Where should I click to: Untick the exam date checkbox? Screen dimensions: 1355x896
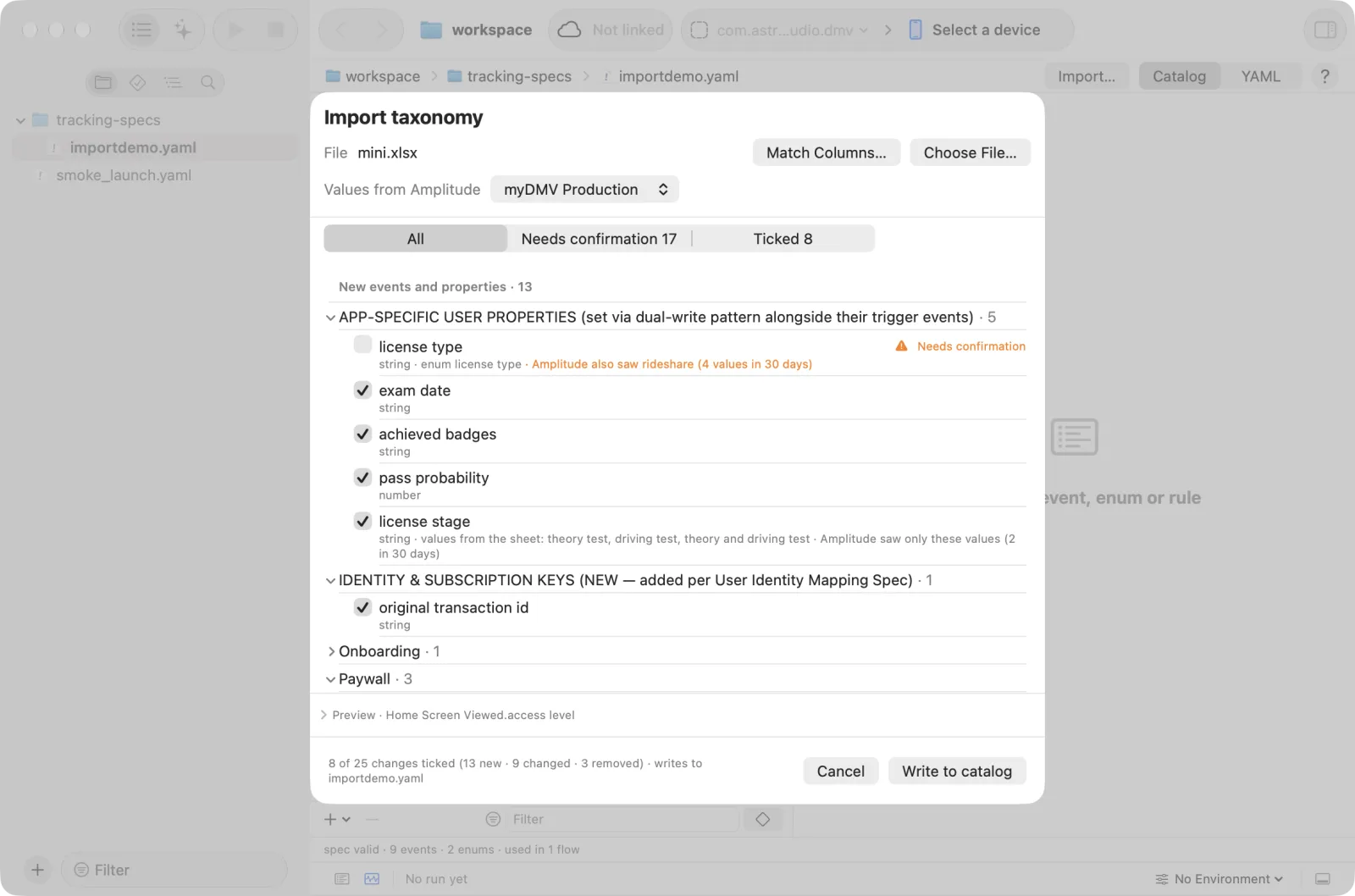362,390
